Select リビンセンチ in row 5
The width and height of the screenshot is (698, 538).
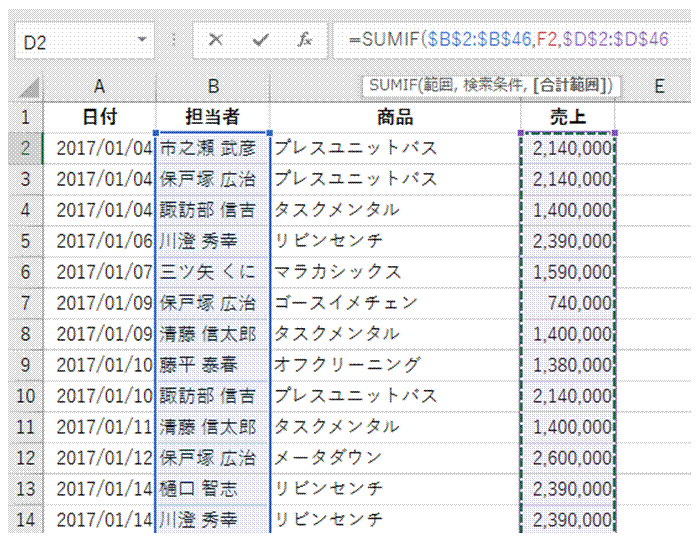click(x=395, y=241)
